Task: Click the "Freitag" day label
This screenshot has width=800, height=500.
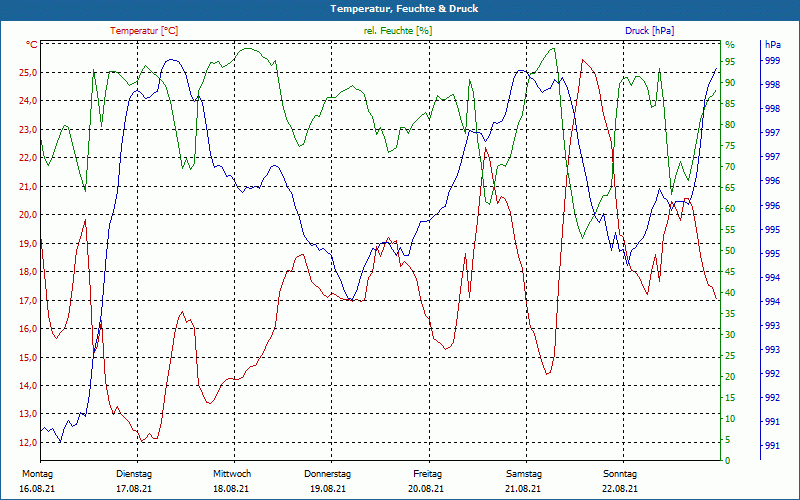Action: coord(428,473)
